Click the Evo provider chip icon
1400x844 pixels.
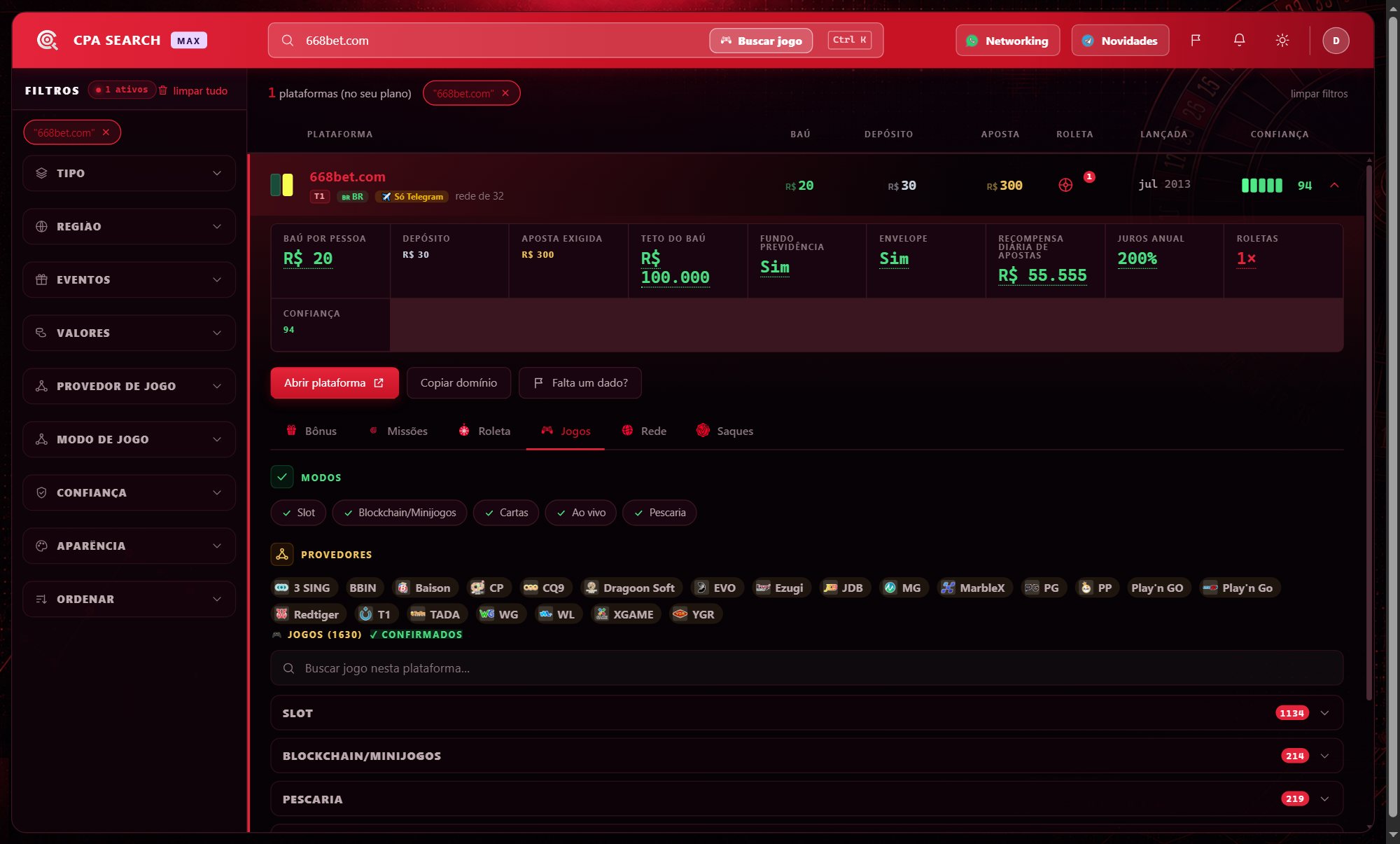point(701,588)
